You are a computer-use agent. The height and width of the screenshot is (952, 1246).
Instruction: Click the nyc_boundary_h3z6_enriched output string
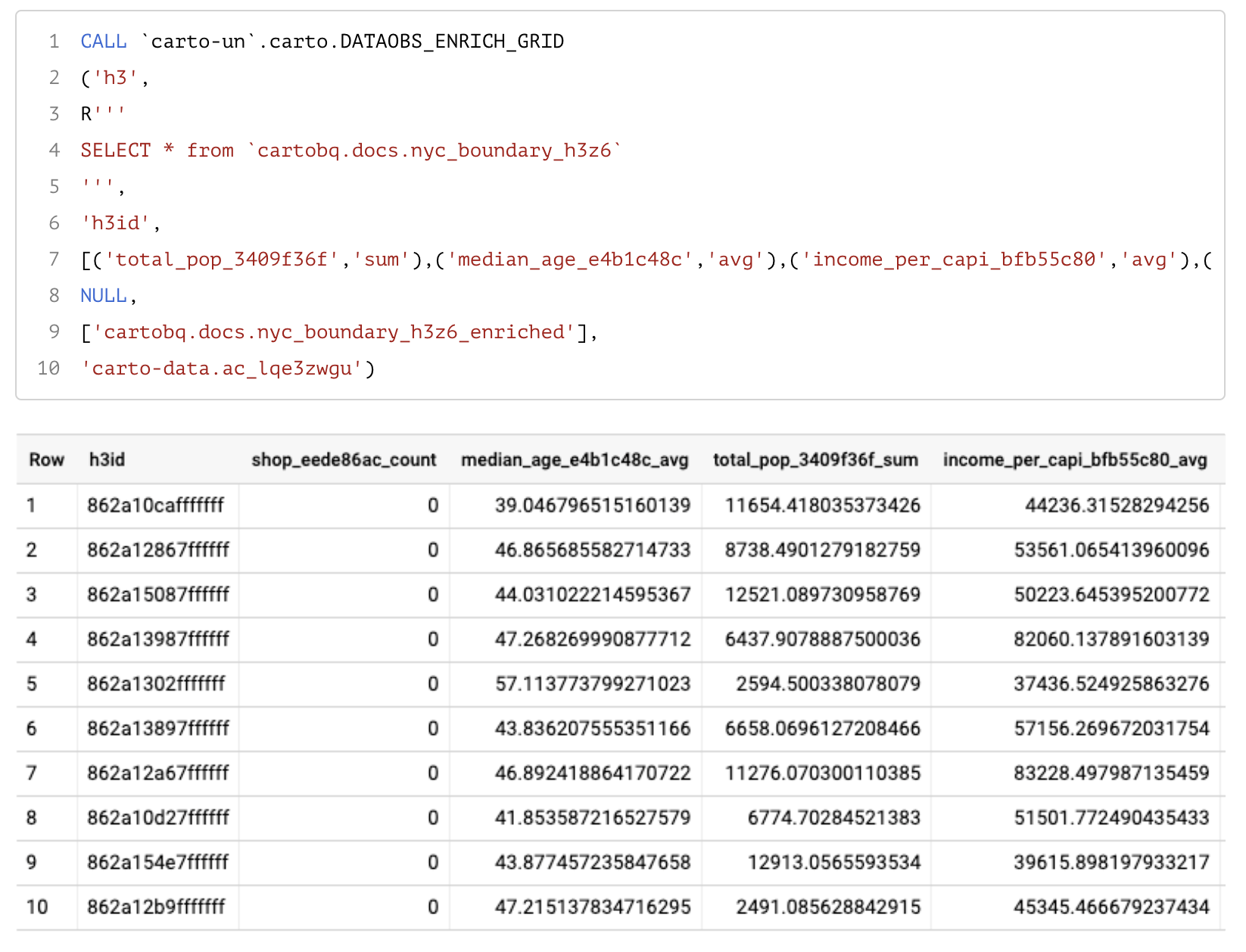coord(334,332)
